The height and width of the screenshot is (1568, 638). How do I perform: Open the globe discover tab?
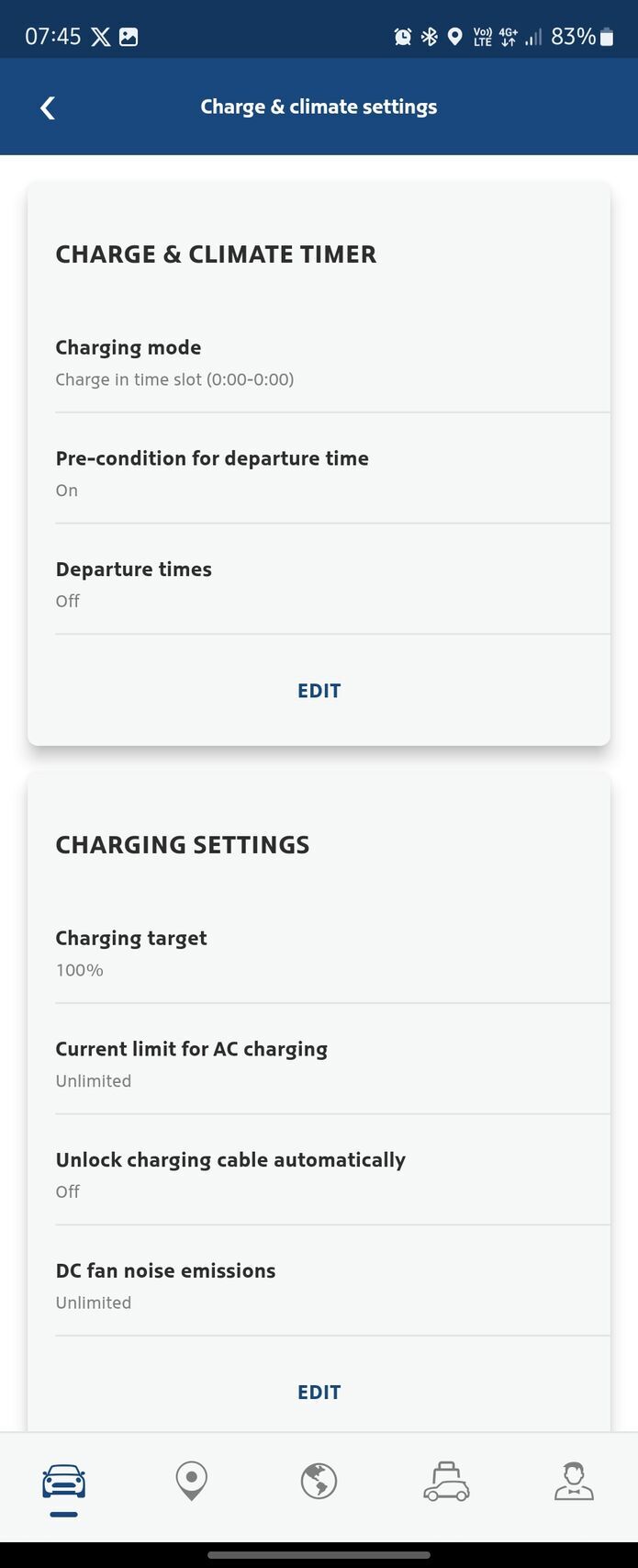pos(319,1482)
